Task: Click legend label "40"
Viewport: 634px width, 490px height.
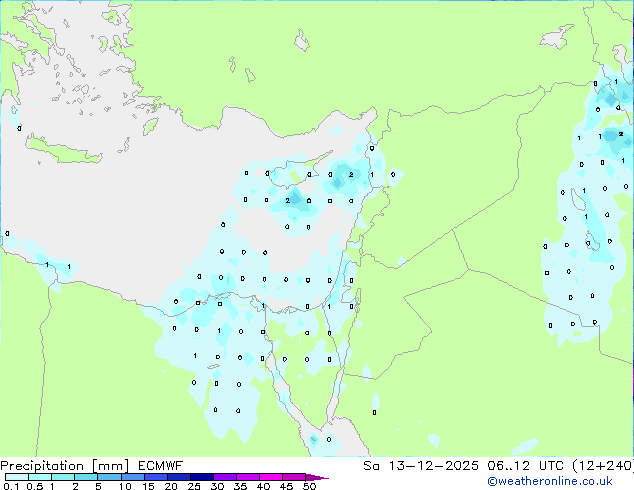Action: [263, 486]
